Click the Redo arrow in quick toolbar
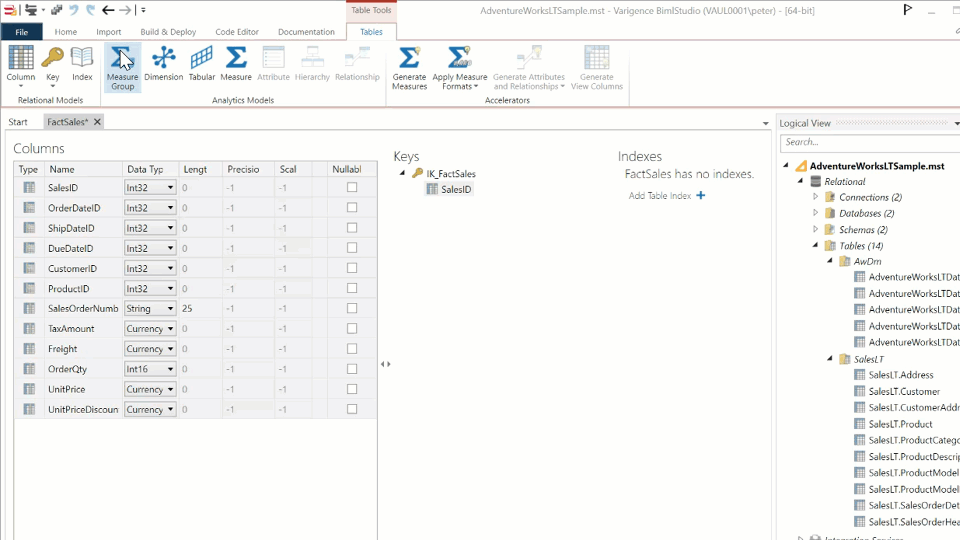 [x=91, y=10]
